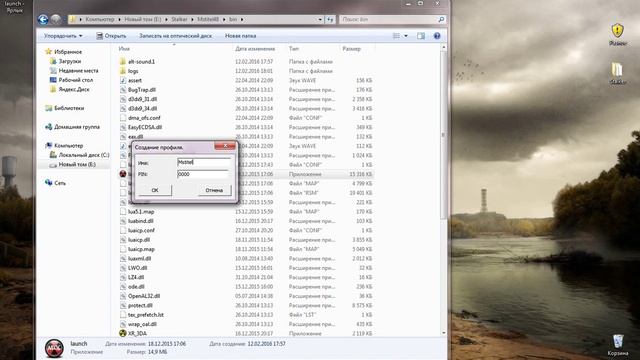Toggle the preview pane icon

click(x=421, y=36)
